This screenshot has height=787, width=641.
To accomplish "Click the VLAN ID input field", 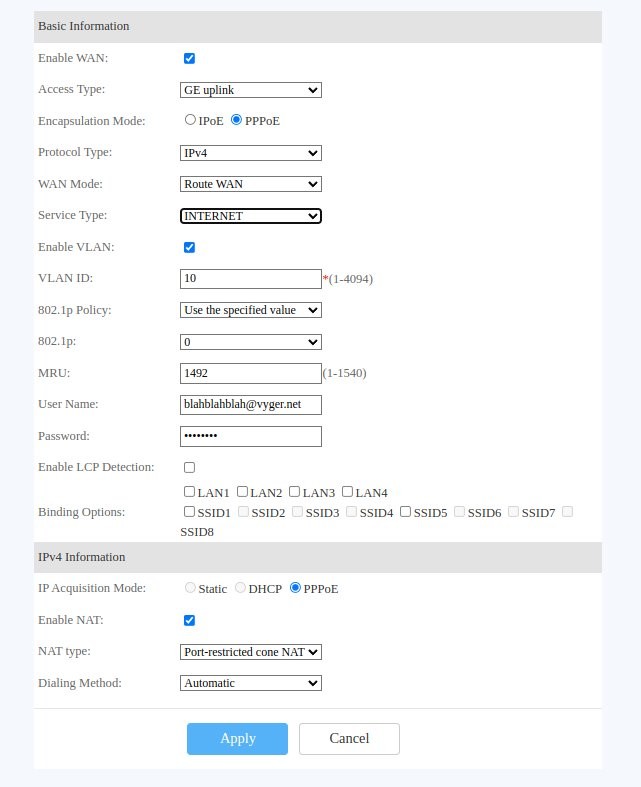I will pyautogui.click(x=250, y=278).
